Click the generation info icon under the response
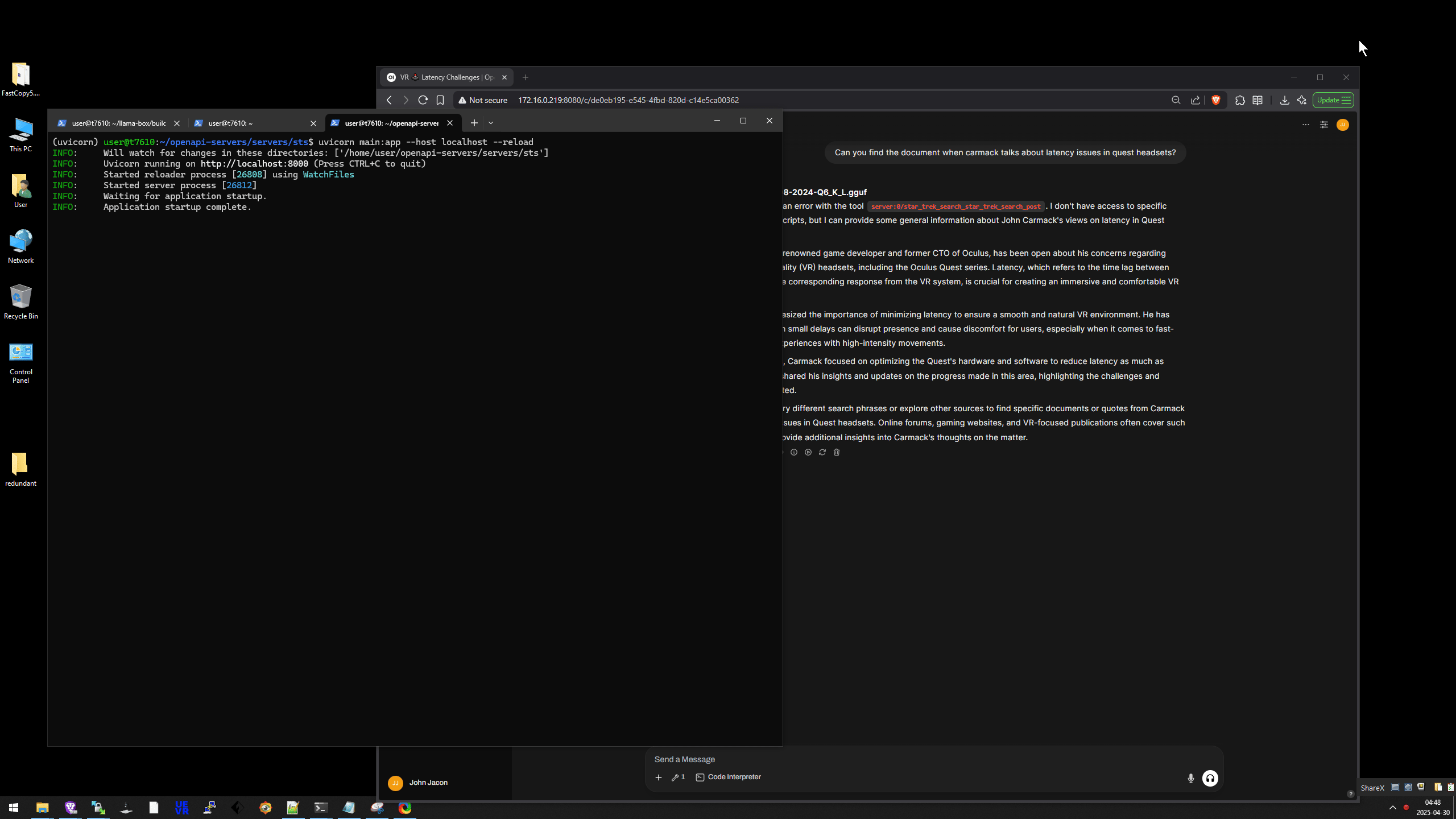Viewport: 1456px width, 819px height. [x=794, y=452]
